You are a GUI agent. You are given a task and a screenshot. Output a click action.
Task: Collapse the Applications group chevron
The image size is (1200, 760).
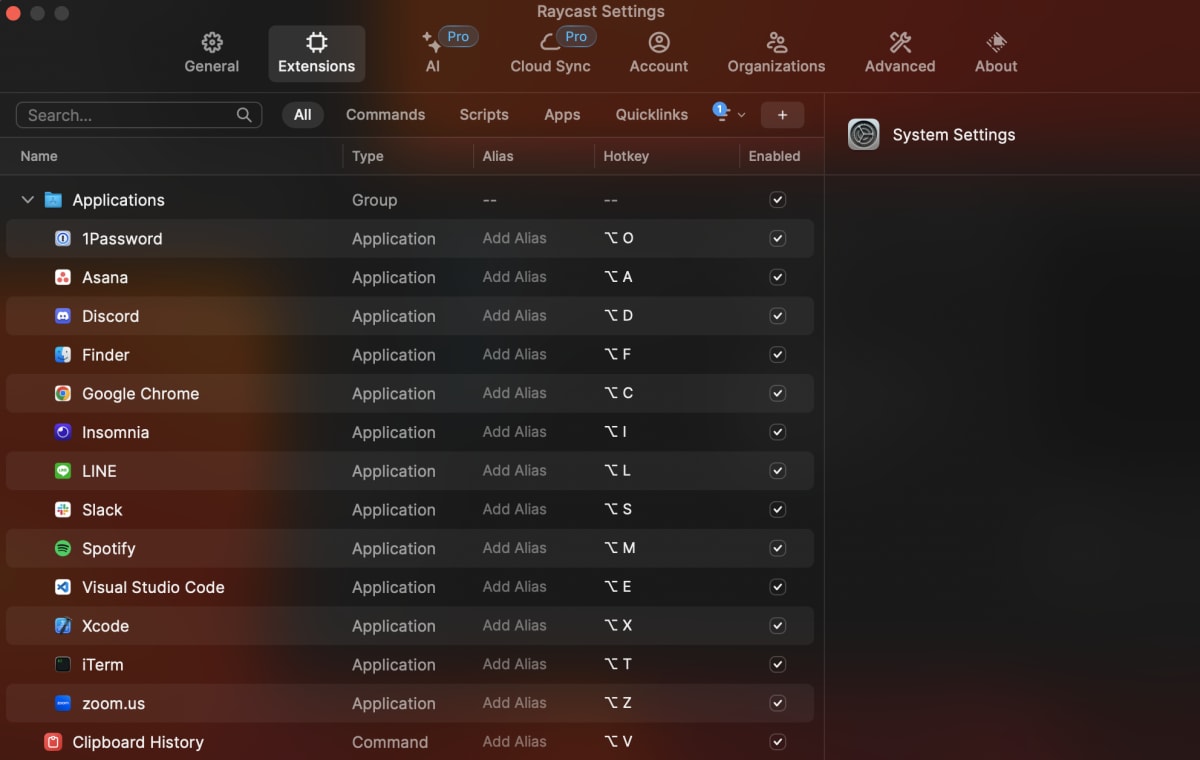pyautogui.click(x=27, y=200)
